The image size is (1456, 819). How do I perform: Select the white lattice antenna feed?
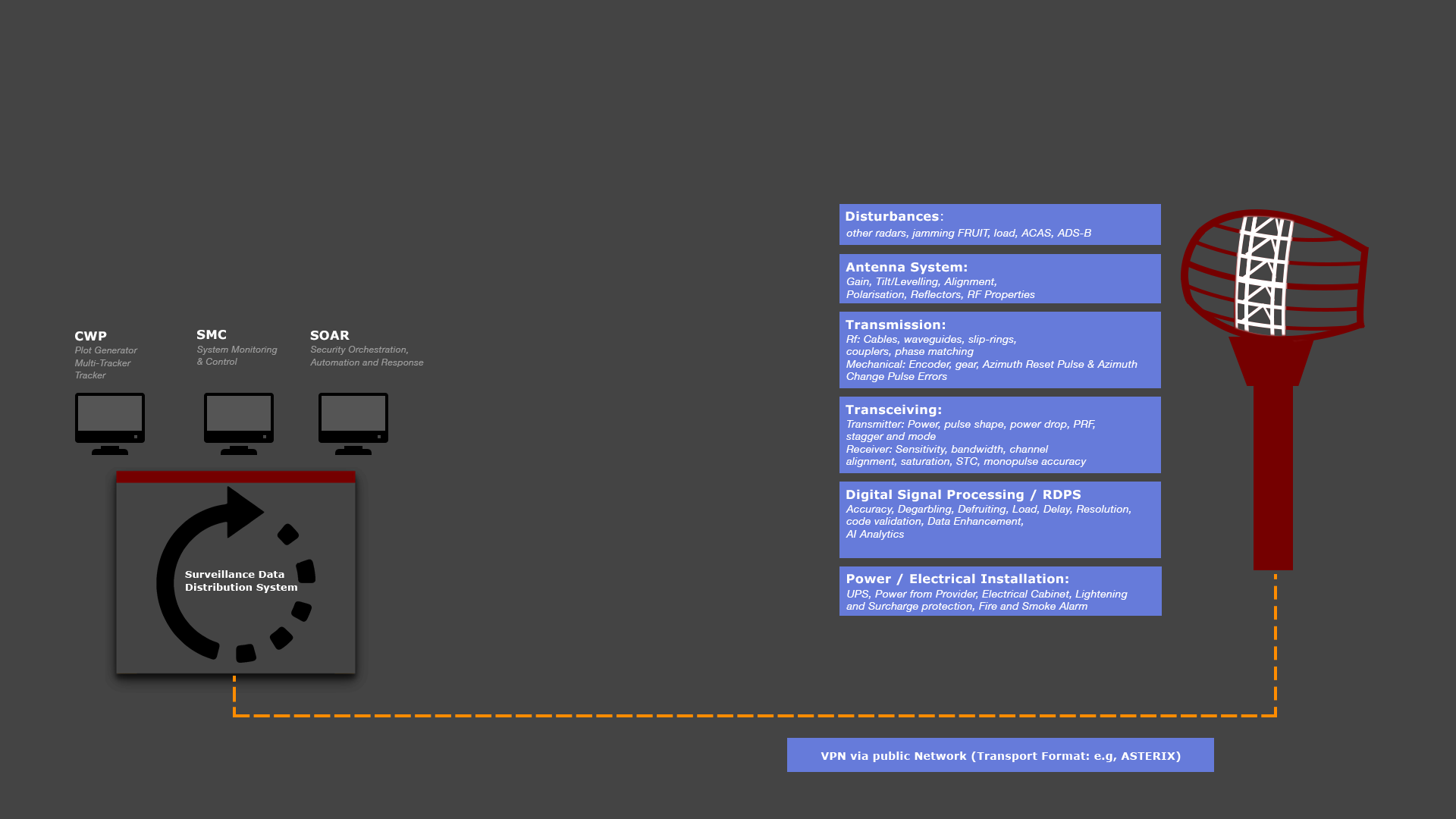click(x=1263, y=276)
